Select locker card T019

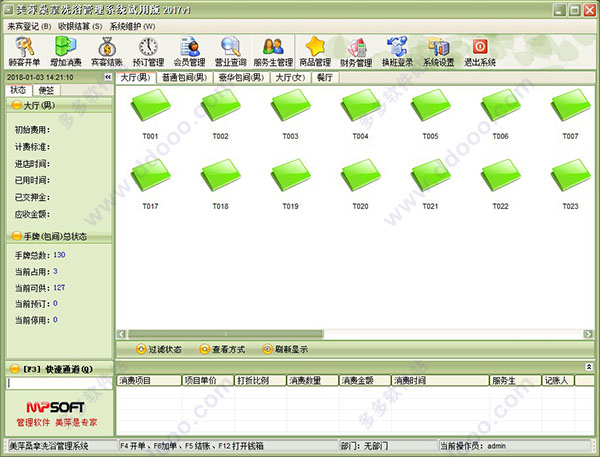click(290, 184)
